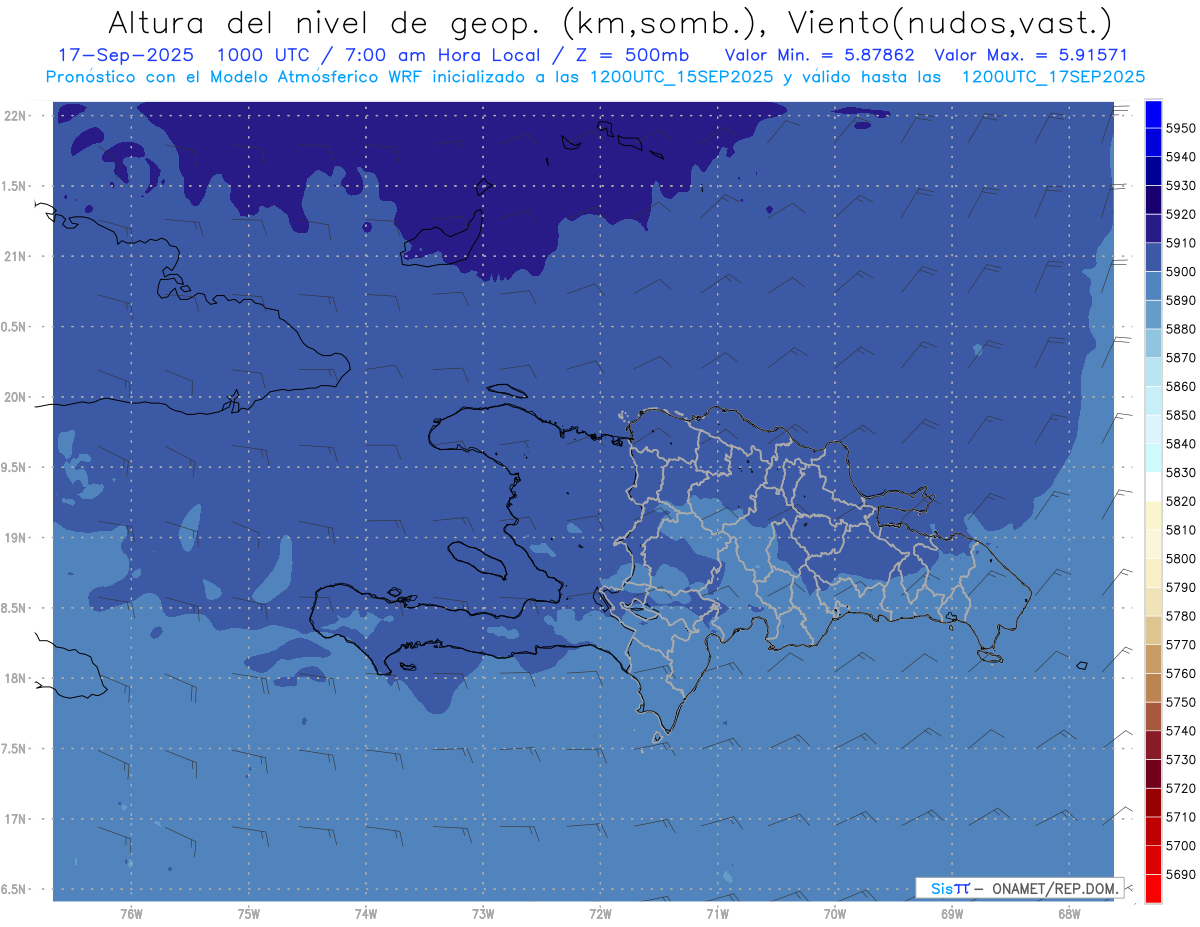Click the '18N' latitude axis label
Image resolution: width=1200 pixels, height=927 pixels.
click(17, 678)
